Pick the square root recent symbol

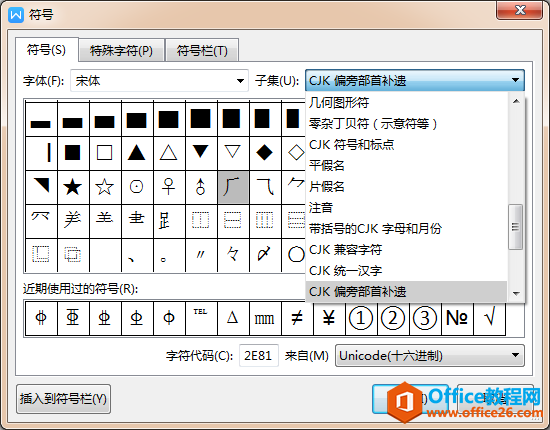pos(489,318)
